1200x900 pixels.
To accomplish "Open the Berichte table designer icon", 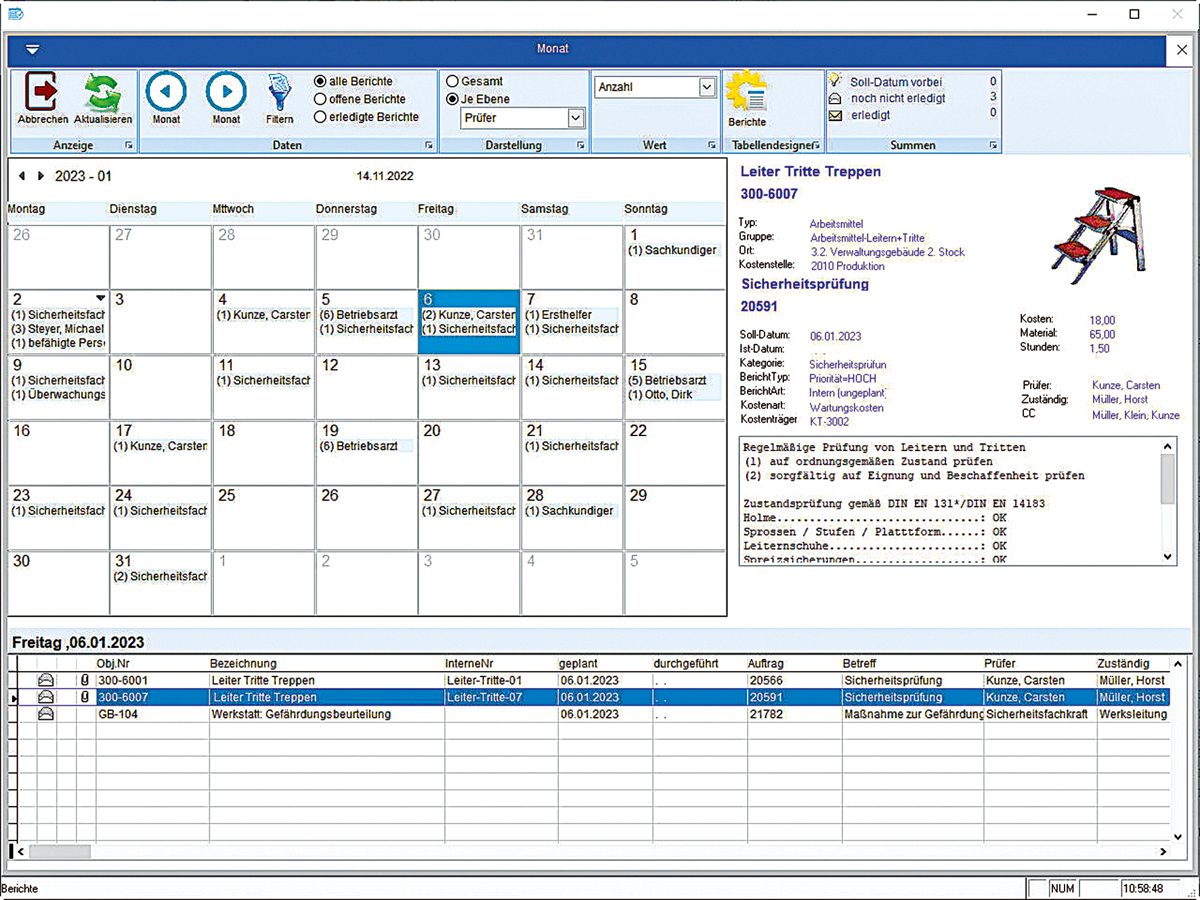I will click(x=747, y=94).
